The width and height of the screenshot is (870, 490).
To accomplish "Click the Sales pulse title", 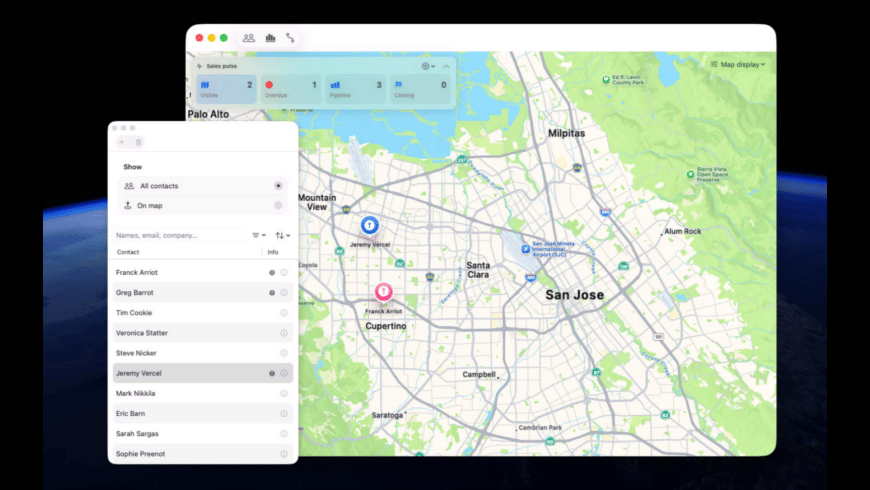I will [221, 66].
